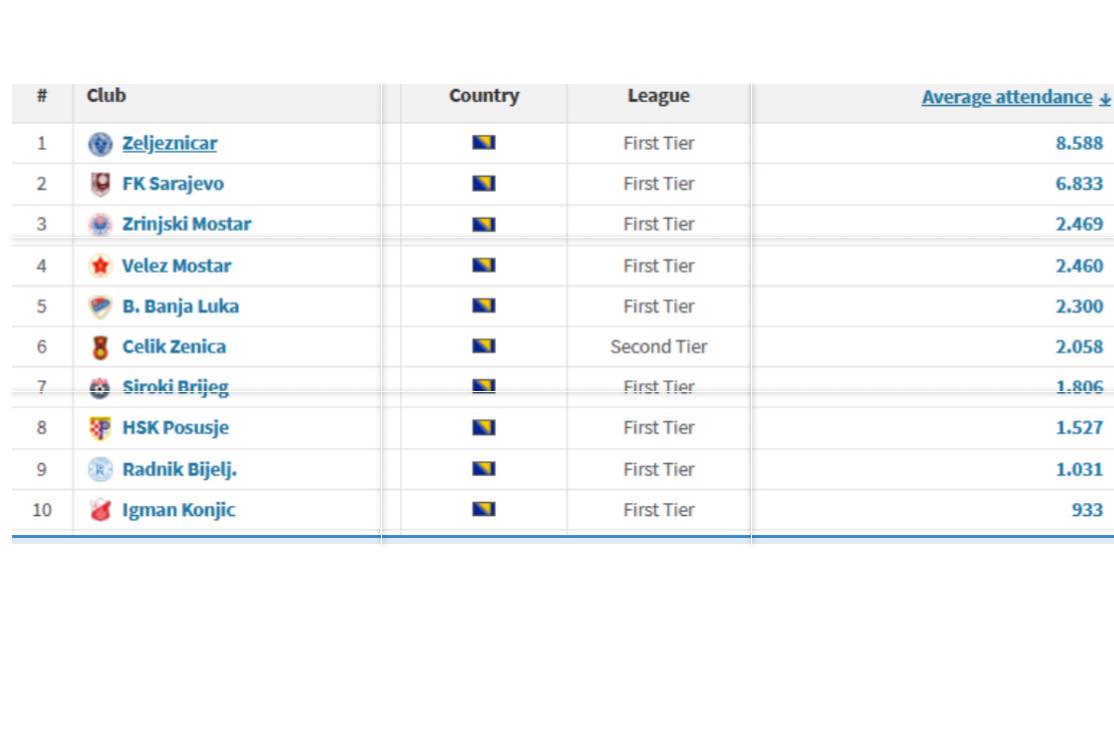Screen dimensions: 1114x744
Task: Open the FK Sarajevo club page
Action: tap(172, 184)
